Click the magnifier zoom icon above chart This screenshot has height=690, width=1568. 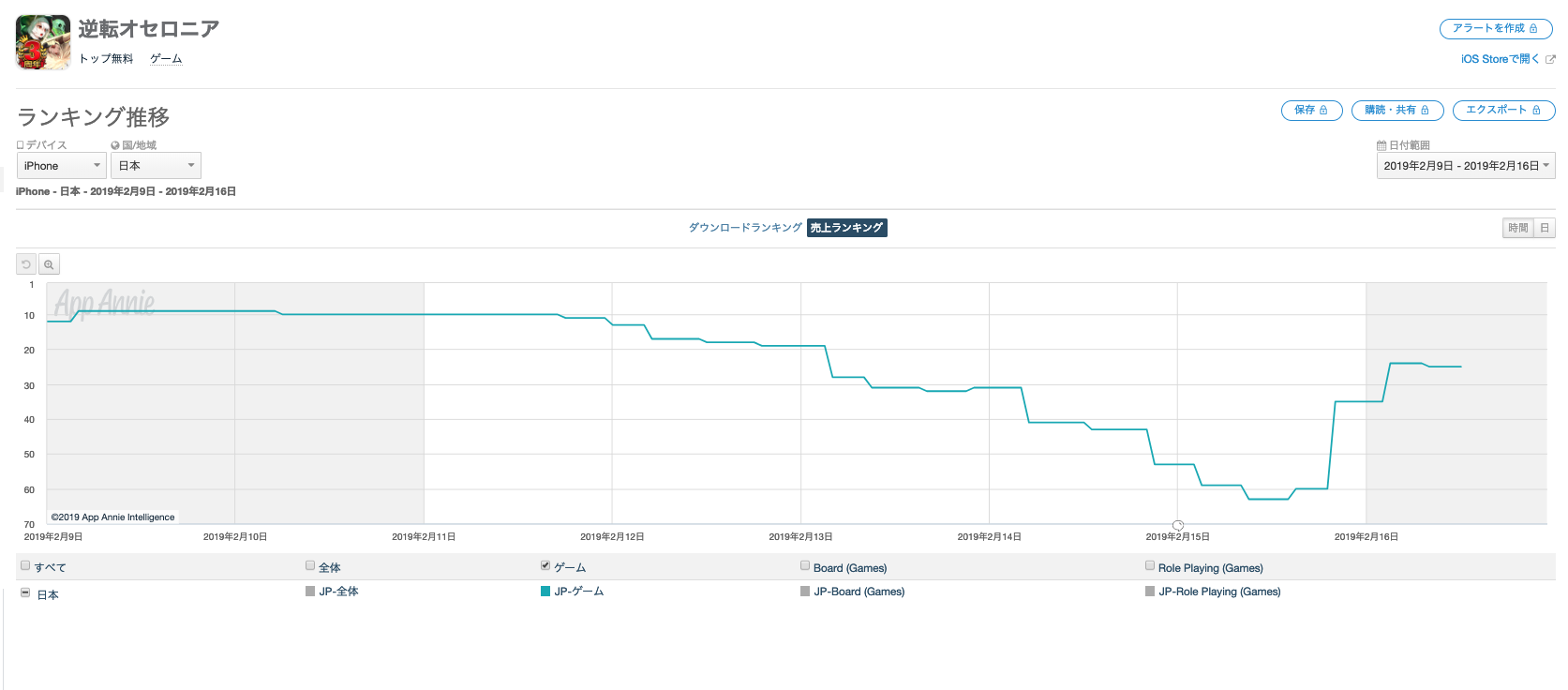(x=49, y=264)
